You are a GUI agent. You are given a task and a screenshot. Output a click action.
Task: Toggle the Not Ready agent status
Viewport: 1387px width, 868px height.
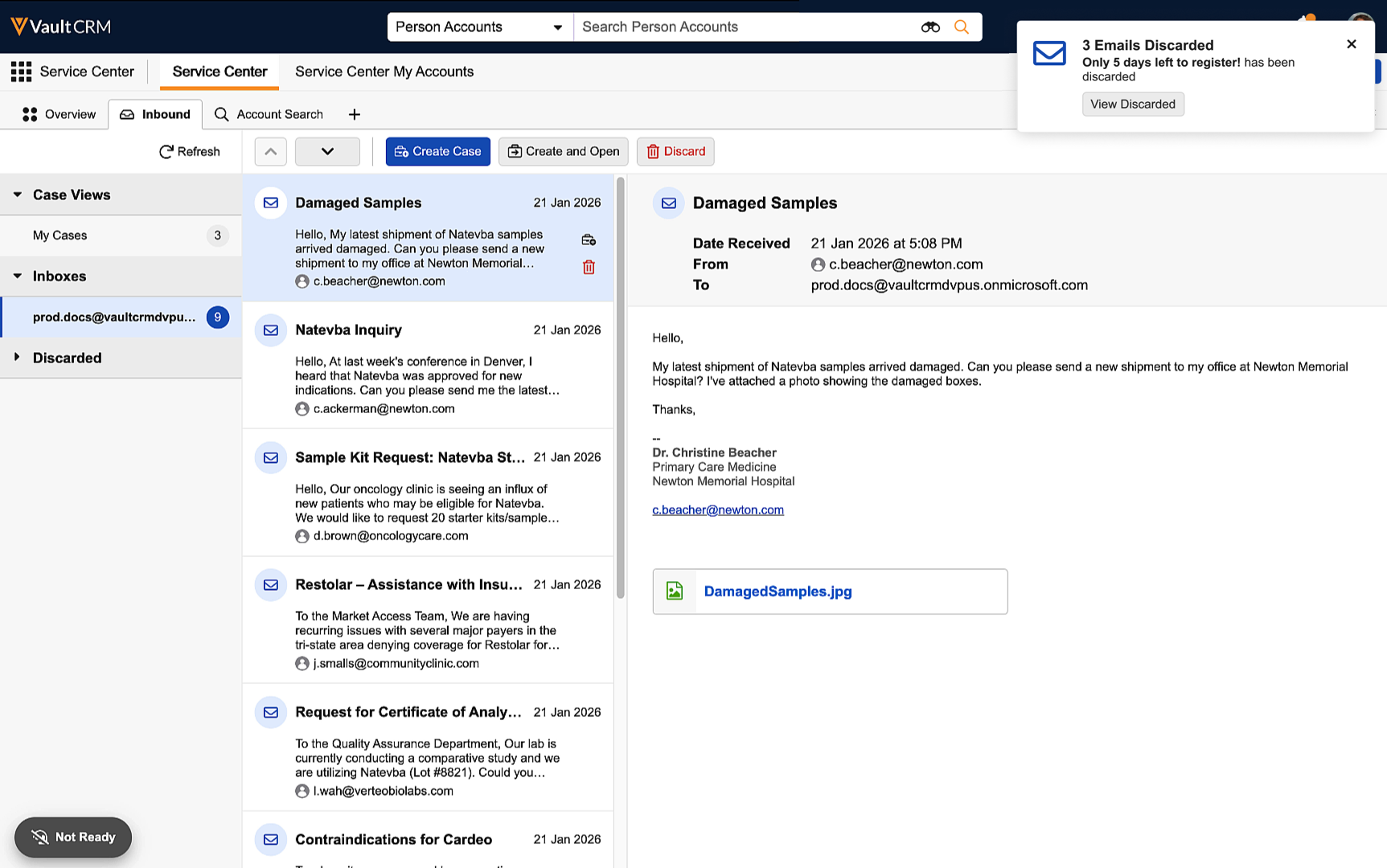(73, 837)
